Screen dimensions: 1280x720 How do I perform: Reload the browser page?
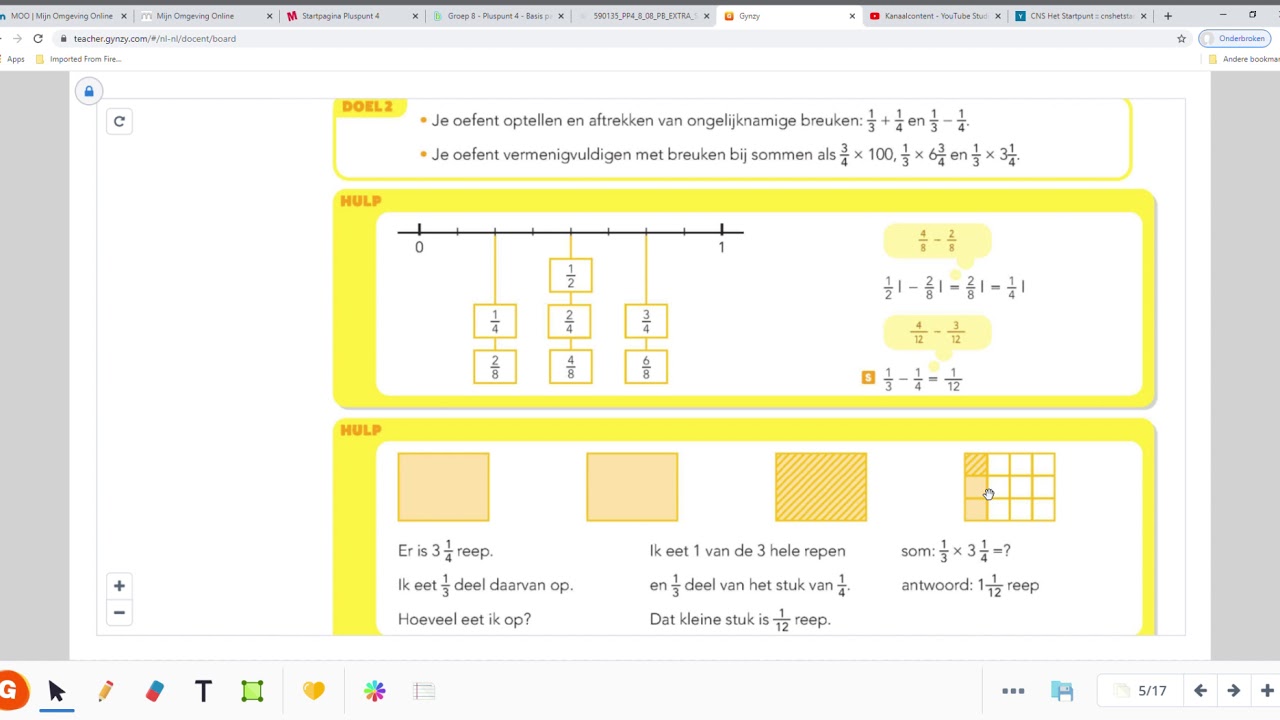(38, 38)
